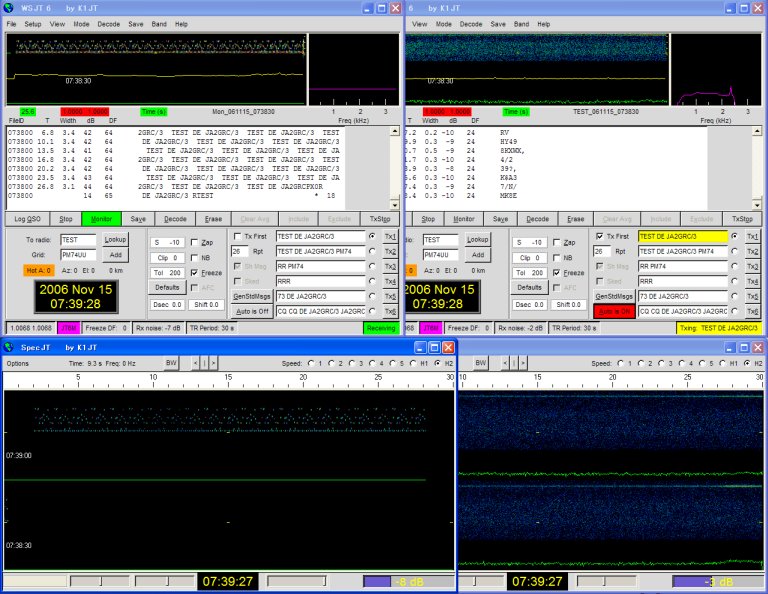Click the green Monitor button in left window
The image size is (768, 594).
pyautogui.click(x=101, y=219)
